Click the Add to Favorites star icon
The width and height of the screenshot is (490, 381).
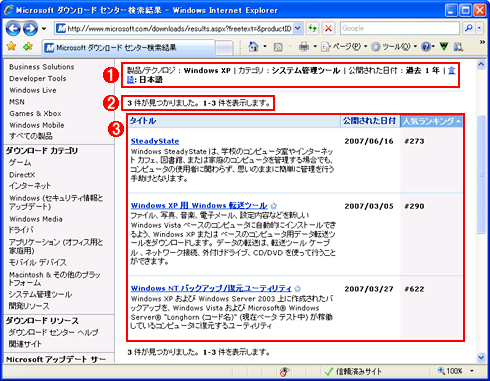(28, 46)
